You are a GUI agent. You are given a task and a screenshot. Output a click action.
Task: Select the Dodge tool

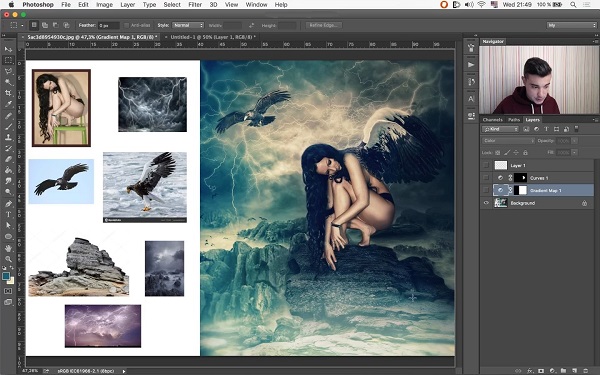(x=8, y=192)
